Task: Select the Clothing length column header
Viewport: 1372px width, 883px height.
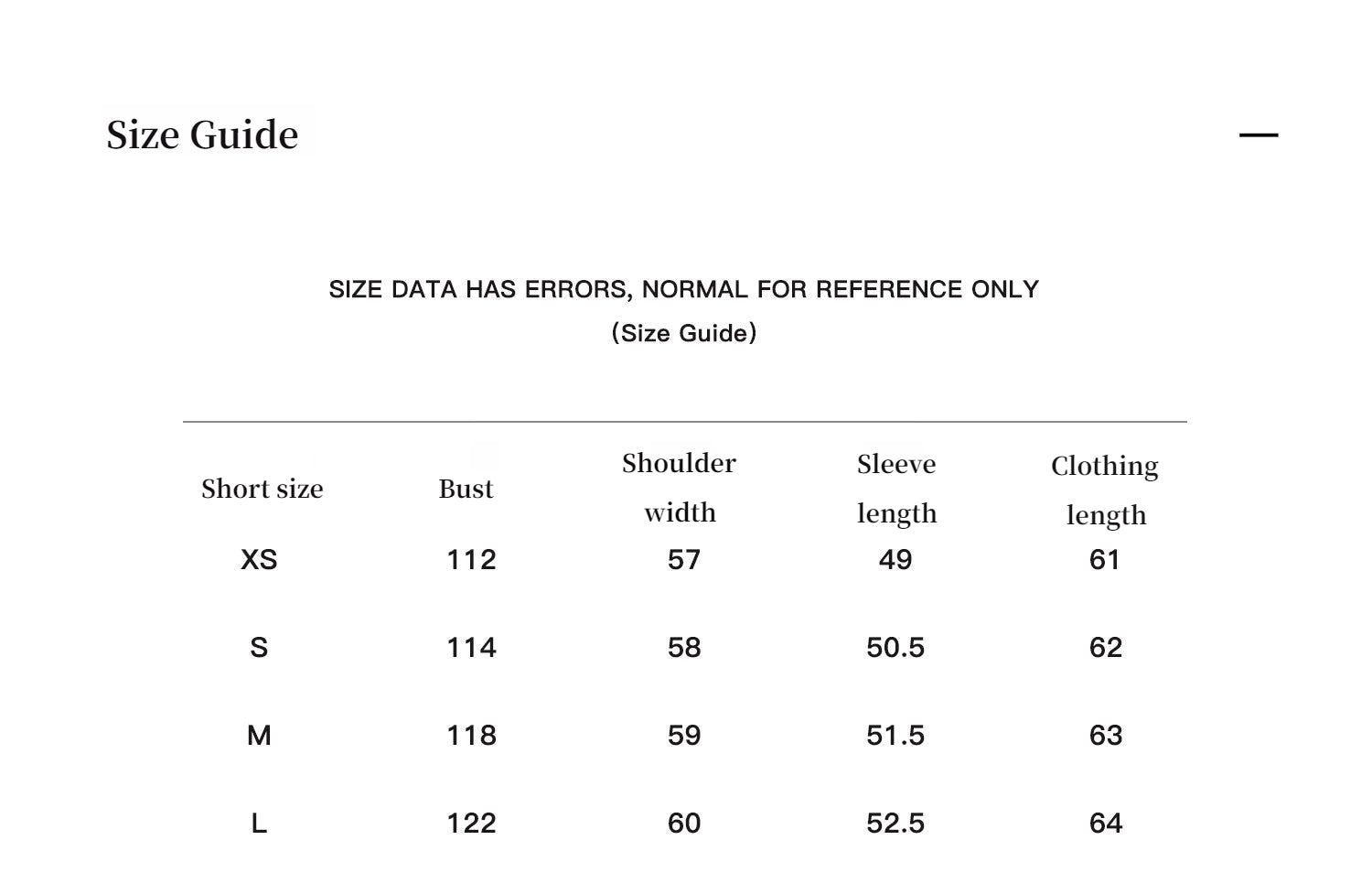Action: pyautogui.click(x=1105, y=490)
